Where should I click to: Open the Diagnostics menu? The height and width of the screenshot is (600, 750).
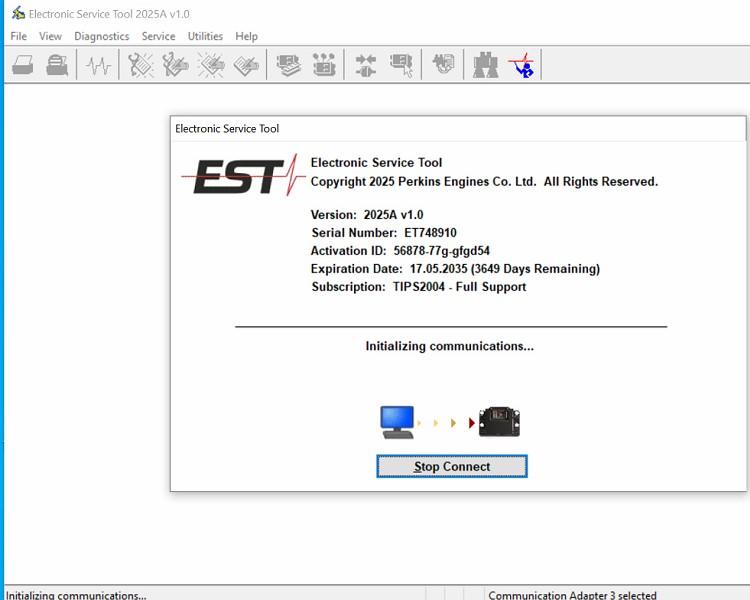tap(101, 36)
